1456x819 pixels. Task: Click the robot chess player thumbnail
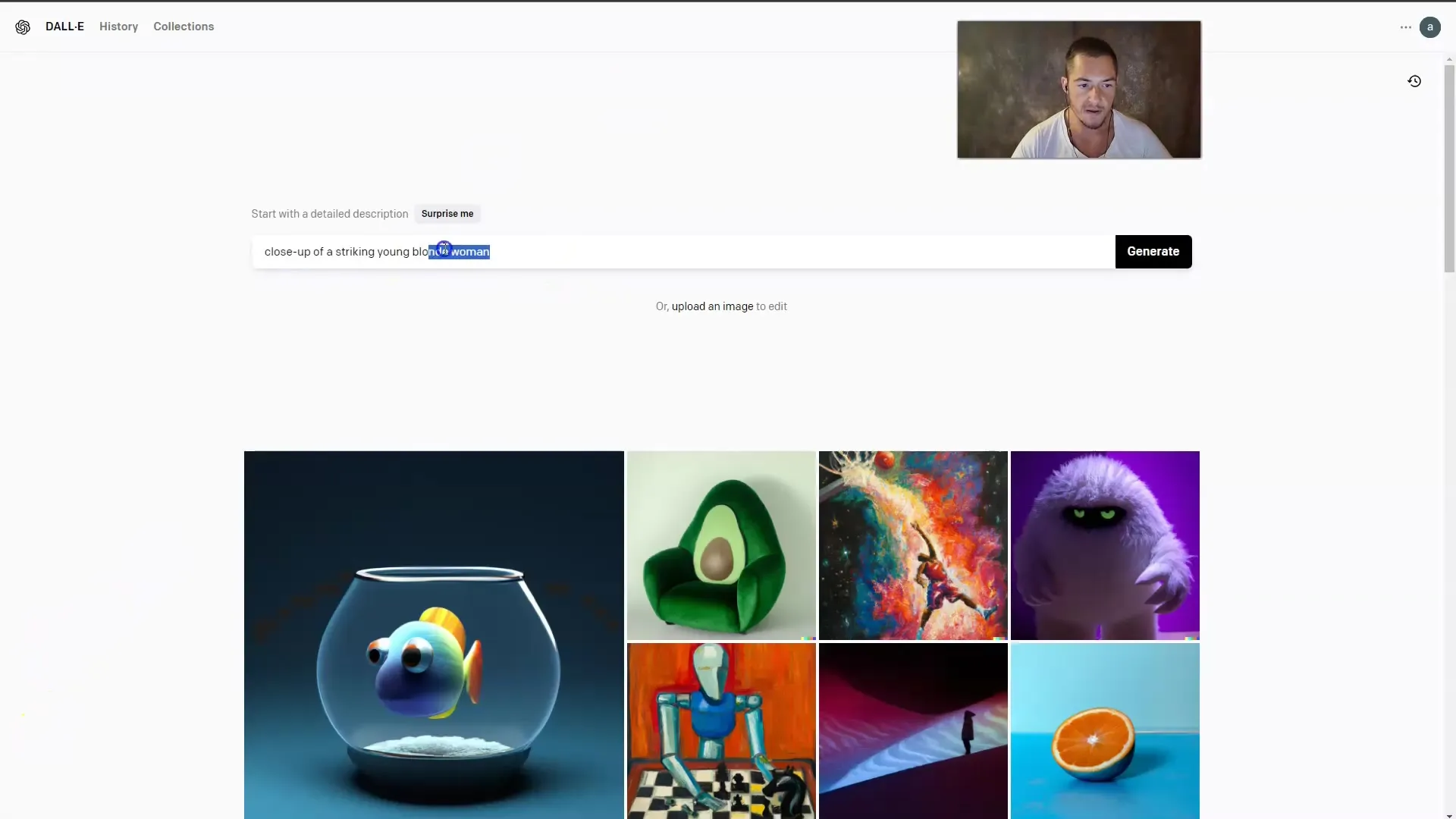(x=721, y=731)
